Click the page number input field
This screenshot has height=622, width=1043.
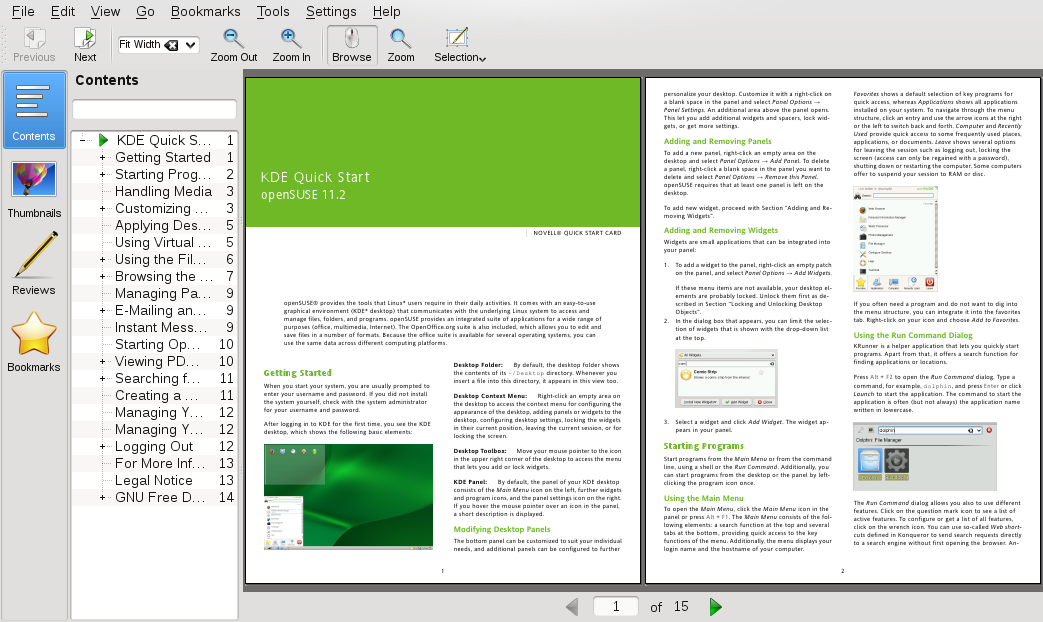coord(616,606)
